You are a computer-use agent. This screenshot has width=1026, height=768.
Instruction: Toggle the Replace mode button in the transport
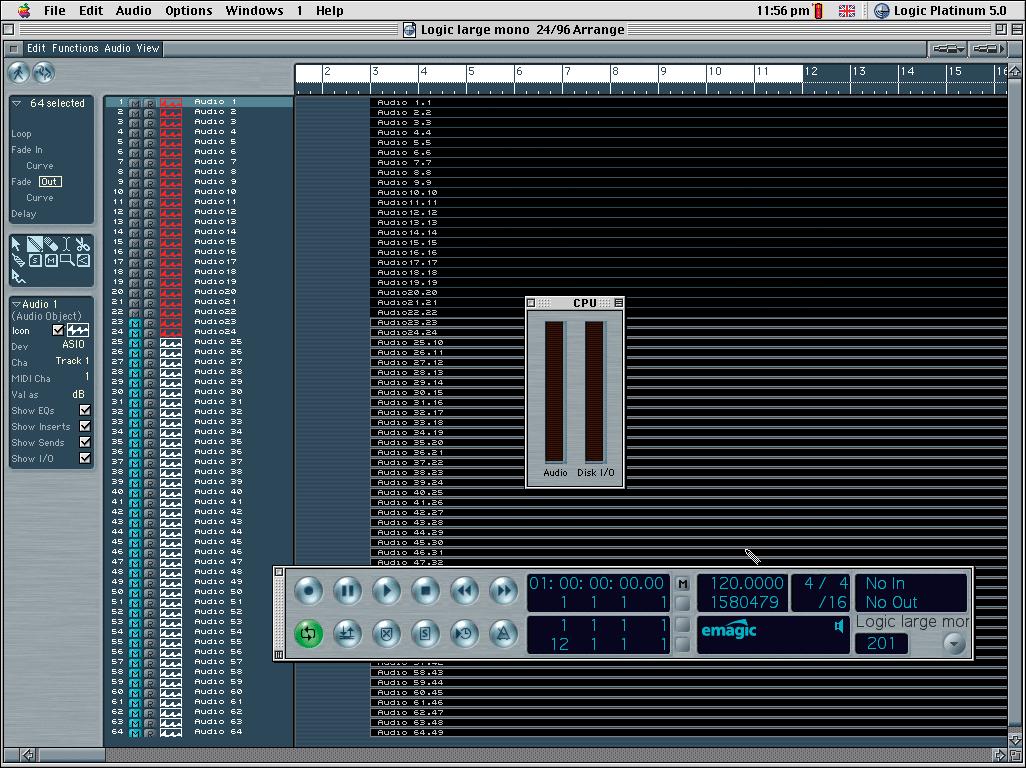click(x=386, y=633)
